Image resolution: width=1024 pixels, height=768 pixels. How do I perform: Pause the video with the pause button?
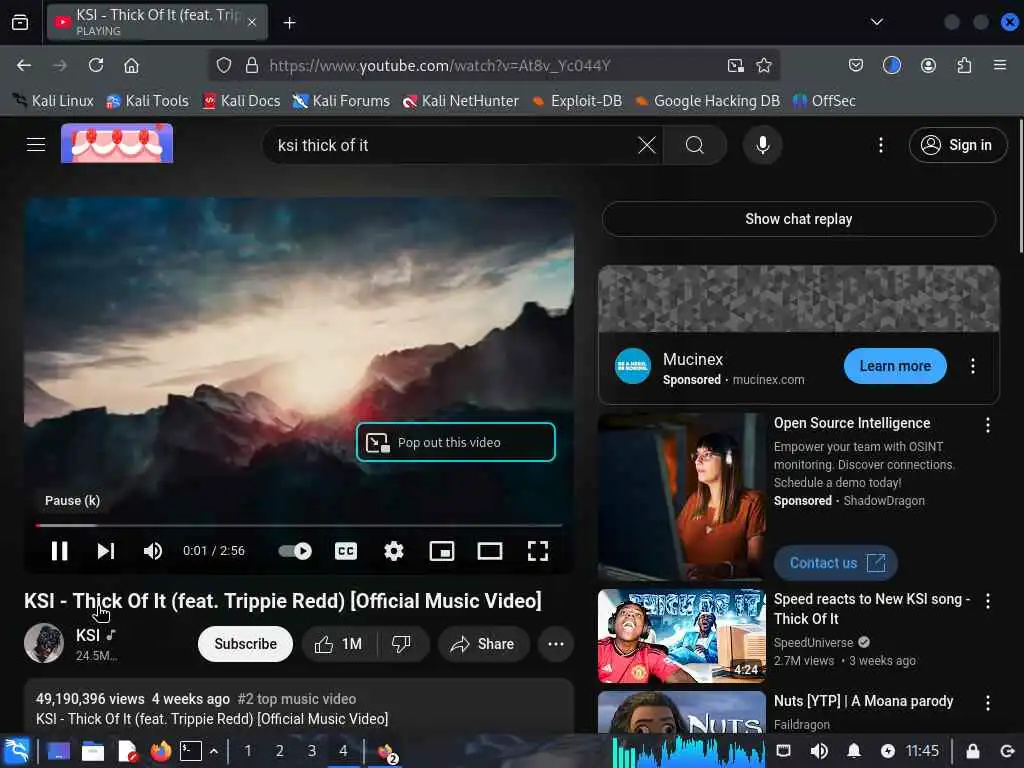[x=59, y=551]
